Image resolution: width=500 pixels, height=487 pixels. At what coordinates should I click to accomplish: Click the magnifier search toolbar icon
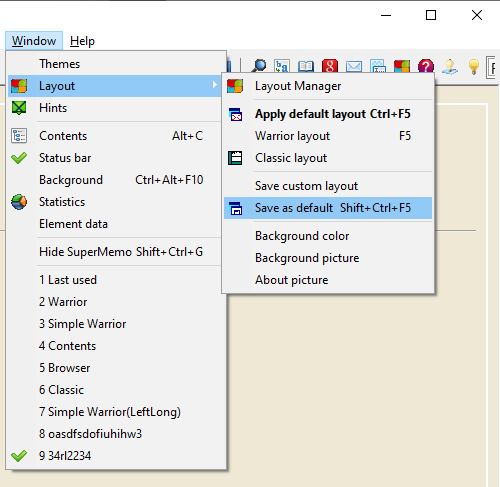coord(258,66)
